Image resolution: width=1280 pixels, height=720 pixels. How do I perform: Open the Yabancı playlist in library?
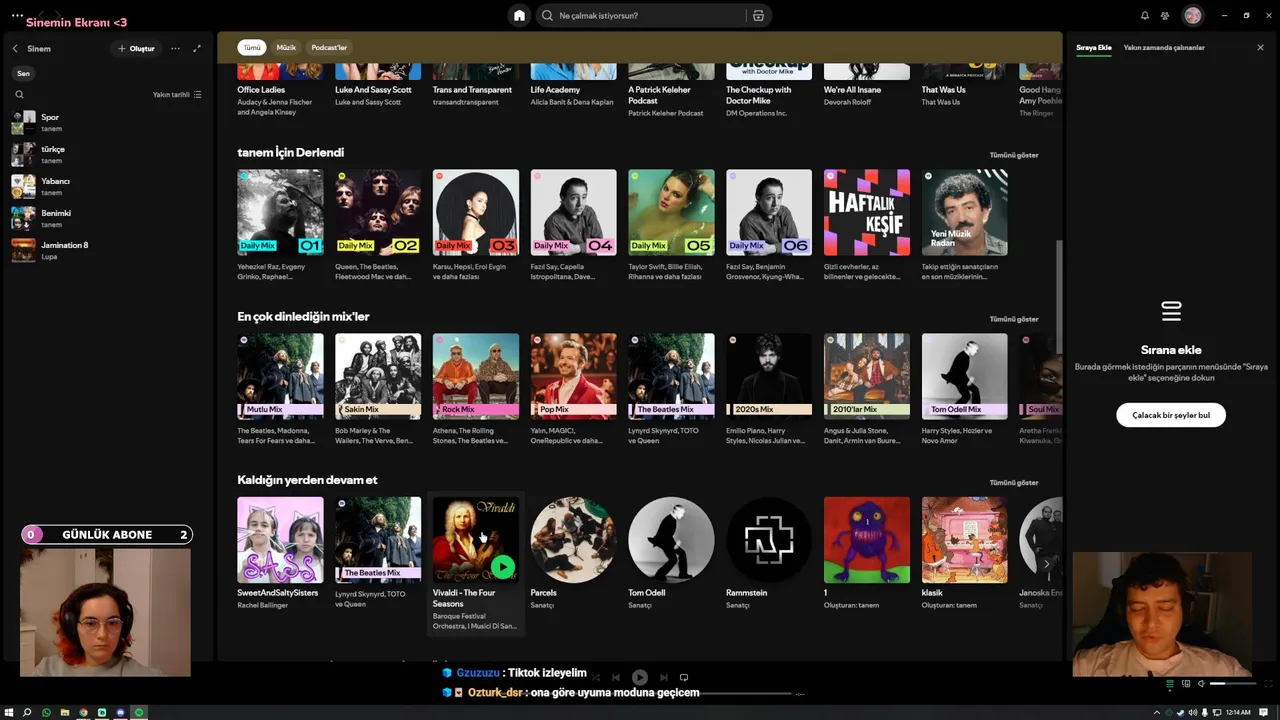[x=107, y=186]
